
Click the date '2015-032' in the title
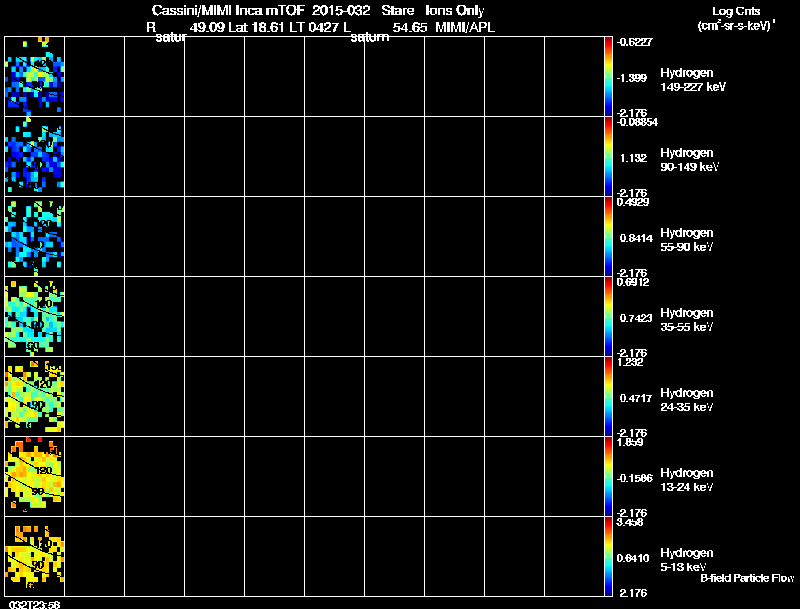(341, 11)
